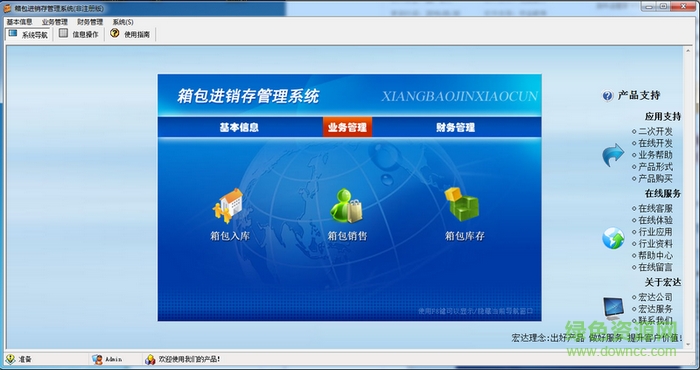Click the Admin username in status bar

tap(113, 359)
